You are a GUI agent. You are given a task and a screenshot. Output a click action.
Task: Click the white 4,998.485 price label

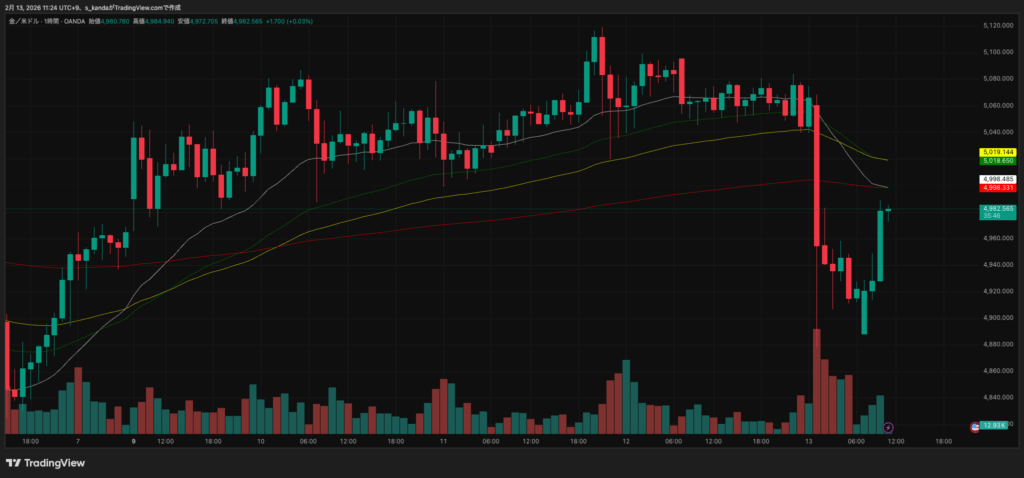[x=998, y=179]
